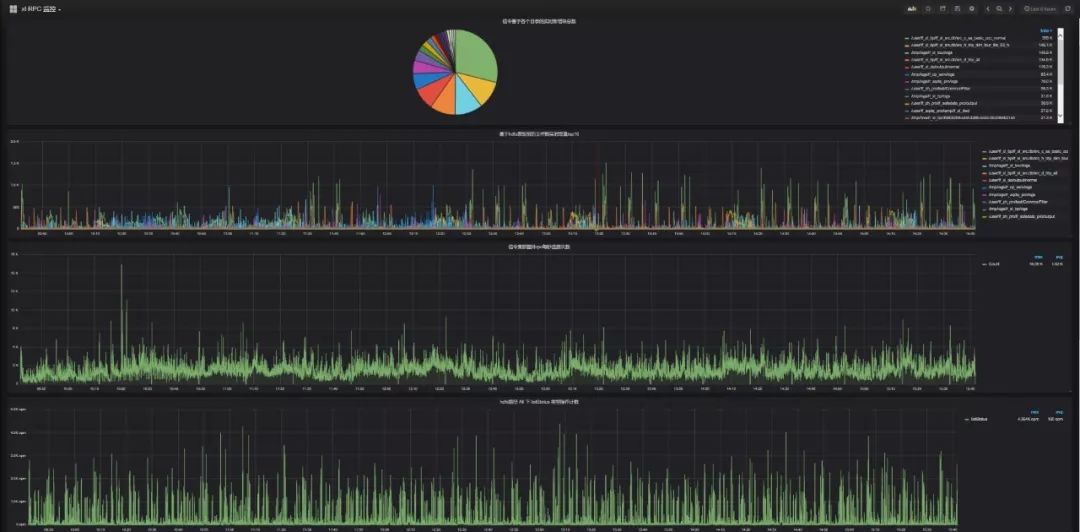Toggle first series in pie chart legend
1080x532 pixels.
955,38
